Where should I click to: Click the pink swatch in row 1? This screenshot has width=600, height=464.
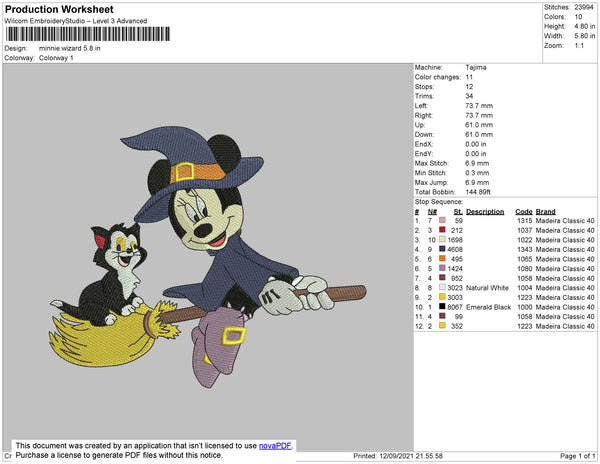442,220
